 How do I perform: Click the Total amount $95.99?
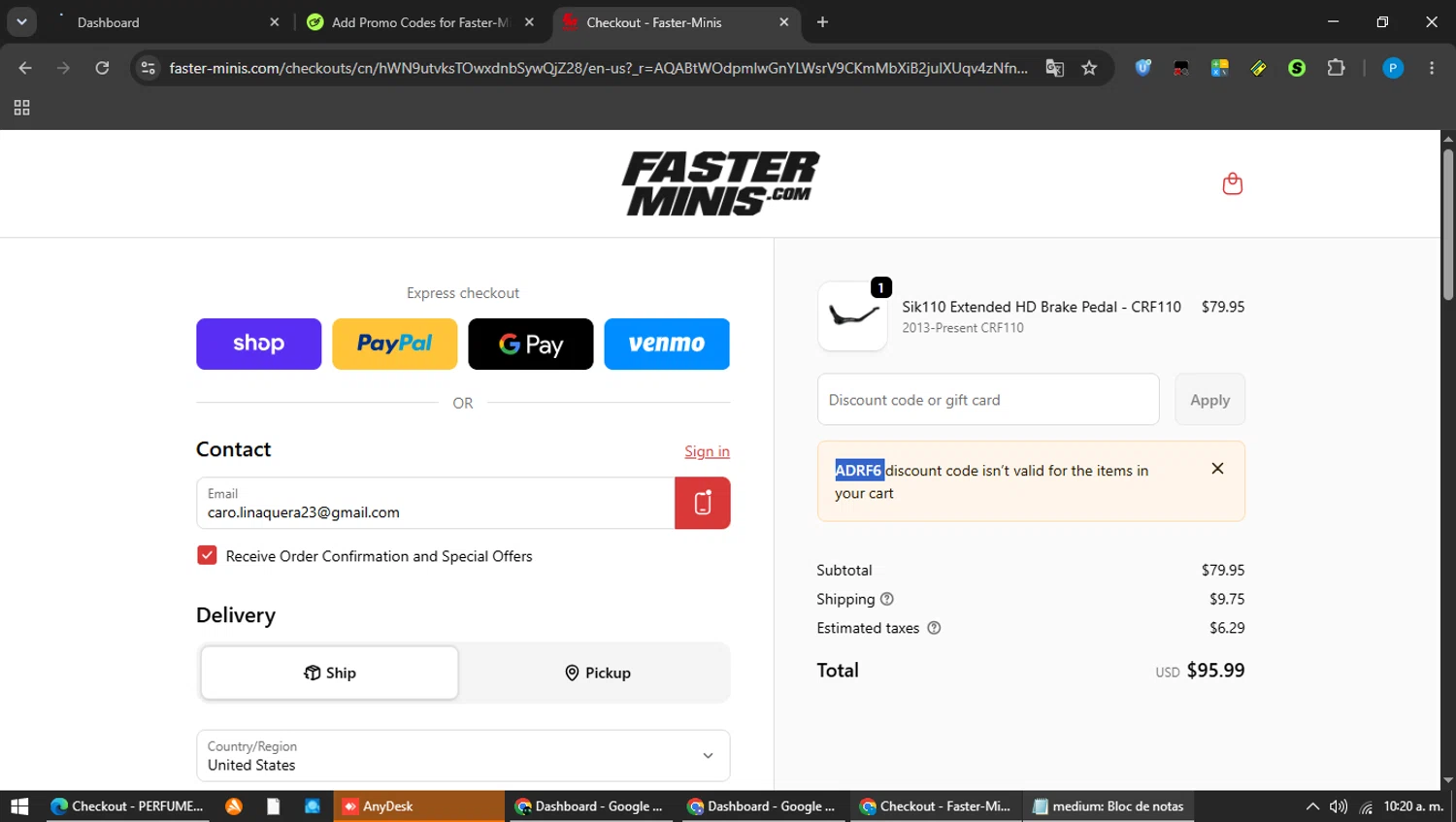coord(1215,671)
